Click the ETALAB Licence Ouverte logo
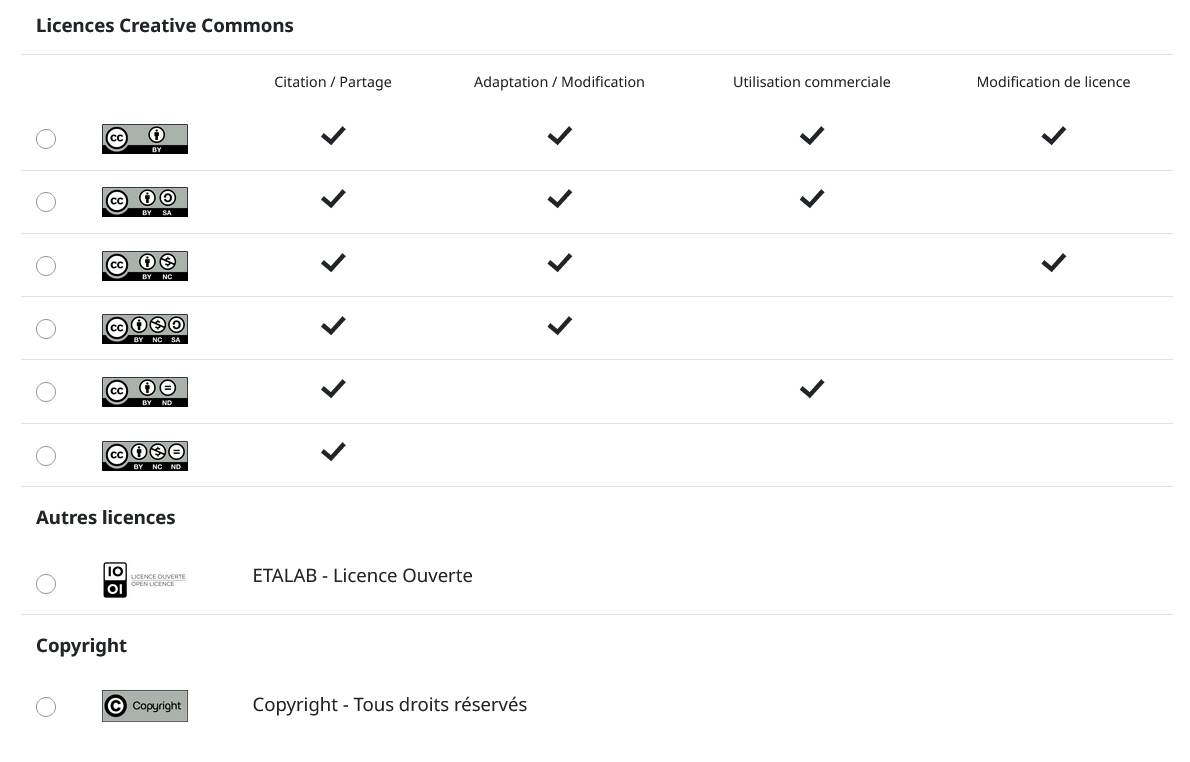1190x762 pixels. (x=145, y=580)
